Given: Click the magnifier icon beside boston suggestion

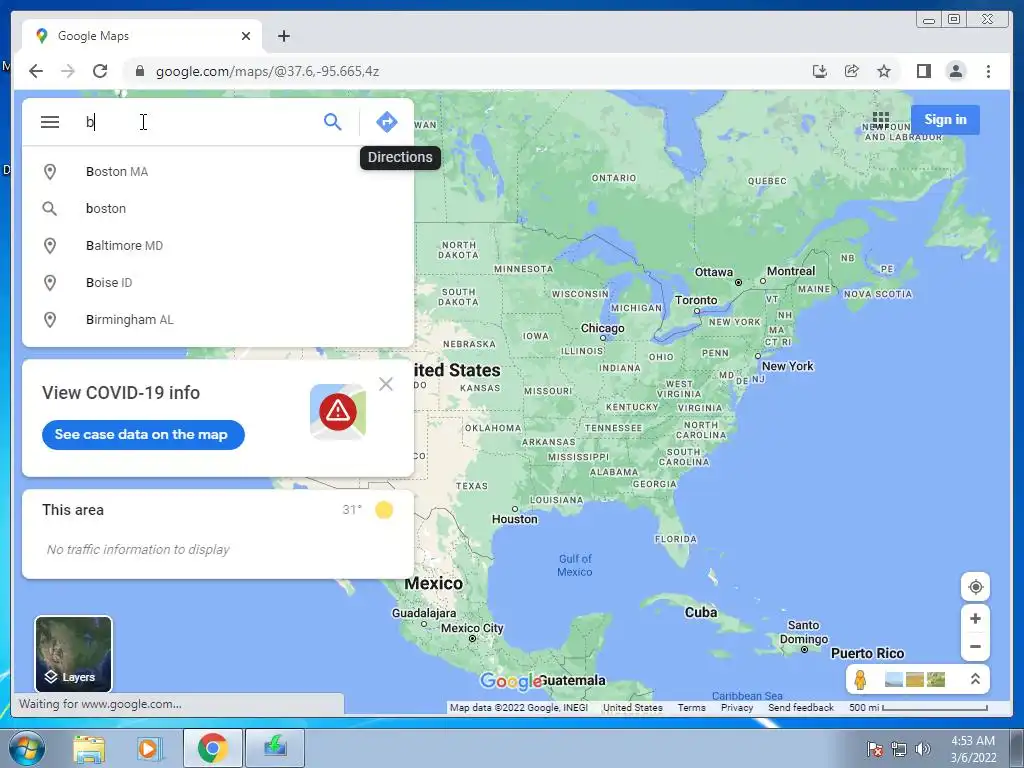Looking at the screenshot, I should (50, 208).
